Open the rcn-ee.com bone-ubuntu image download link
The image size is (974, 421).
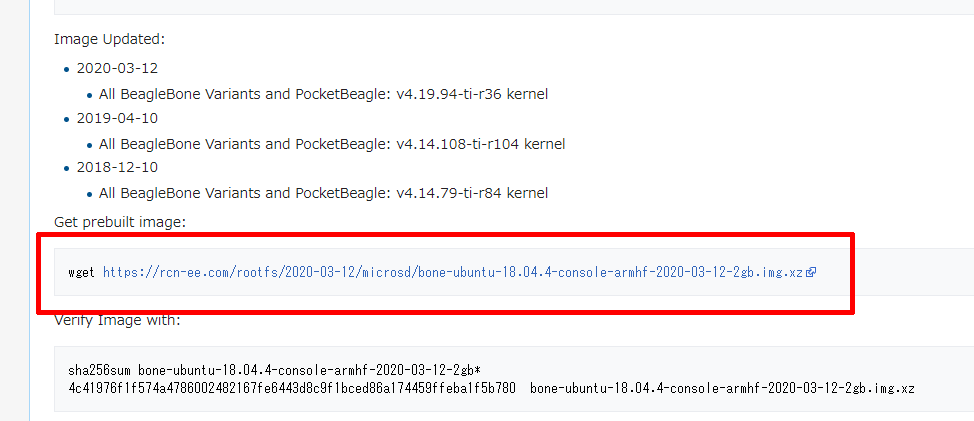point(453,272)
